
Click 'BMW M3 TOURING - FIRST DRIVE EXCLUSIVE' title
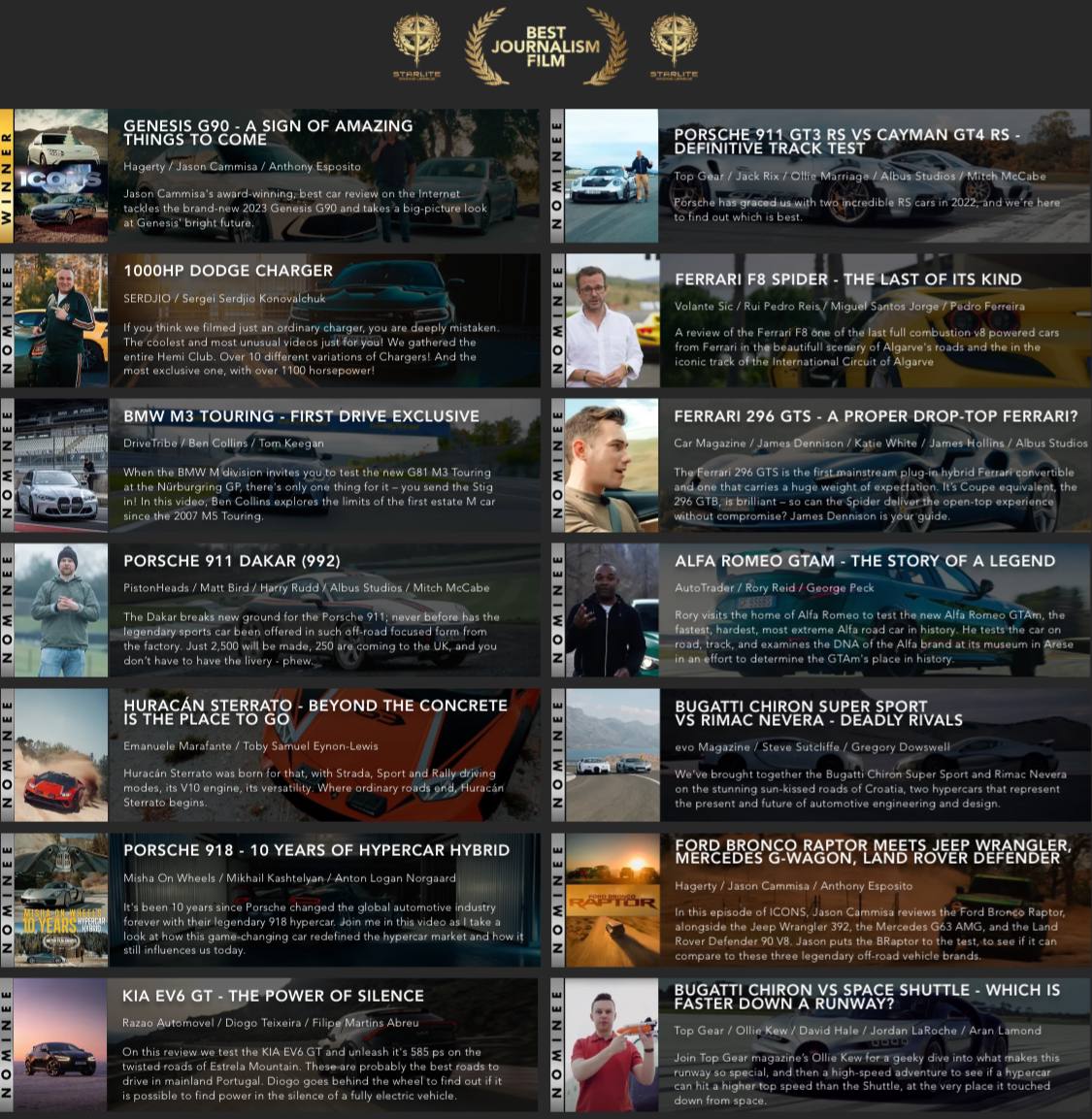[x=301, y=416]
